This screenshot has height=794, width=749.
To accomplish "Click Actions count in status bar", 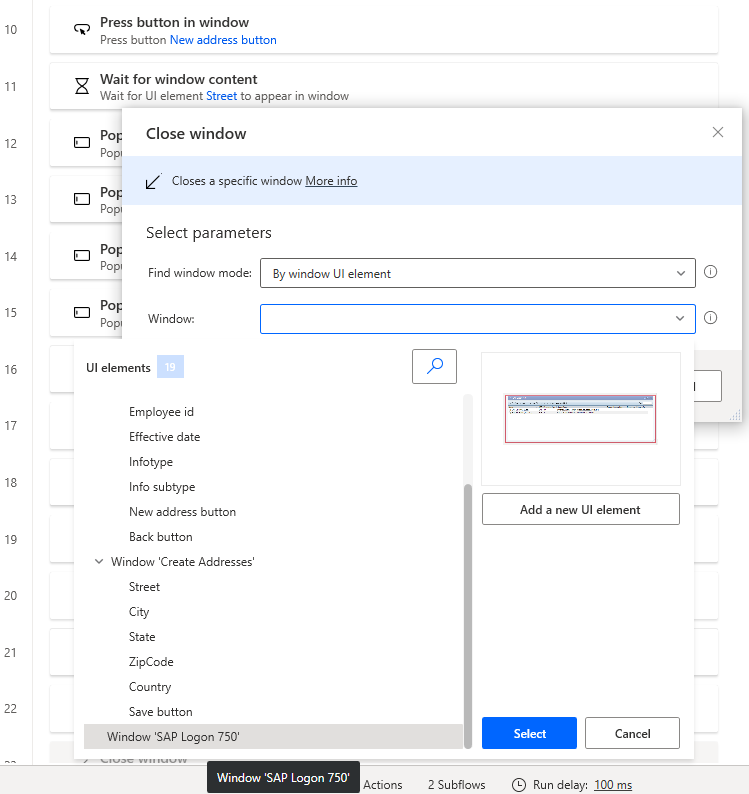I will coord(382,785).
